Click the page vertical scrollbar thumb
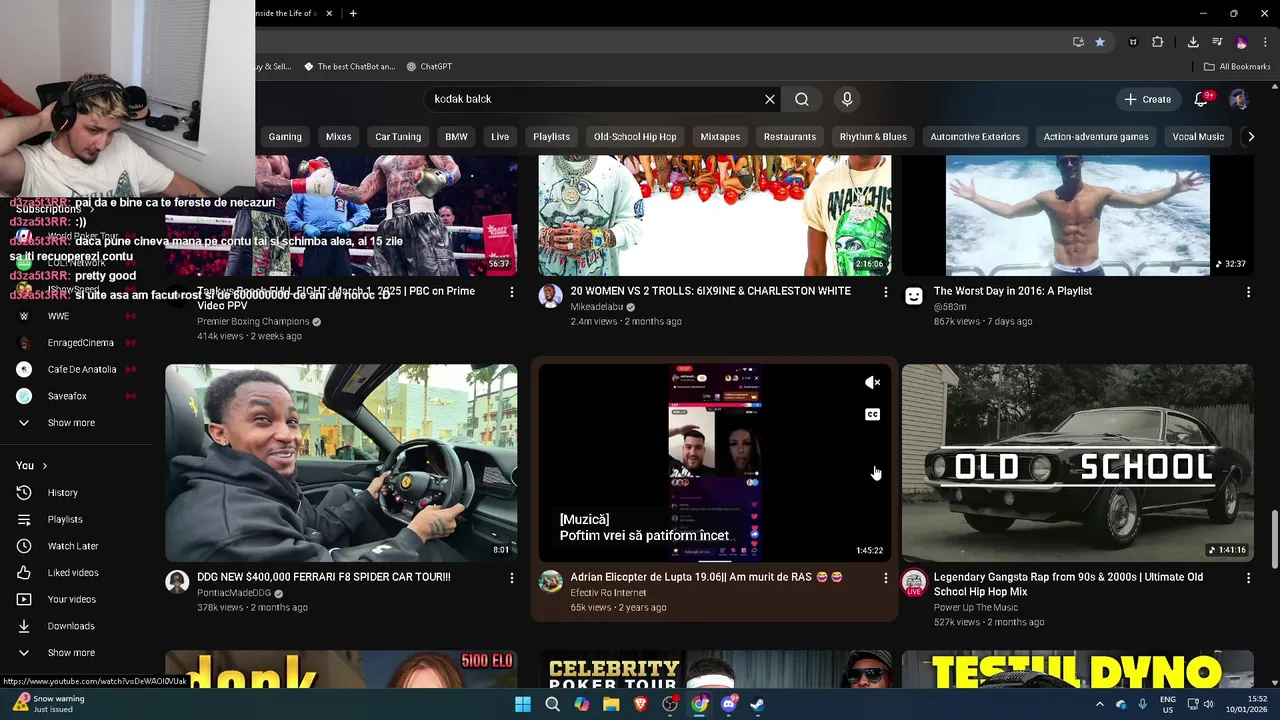Screen dimensions: 1280x720 [1275, 540]
